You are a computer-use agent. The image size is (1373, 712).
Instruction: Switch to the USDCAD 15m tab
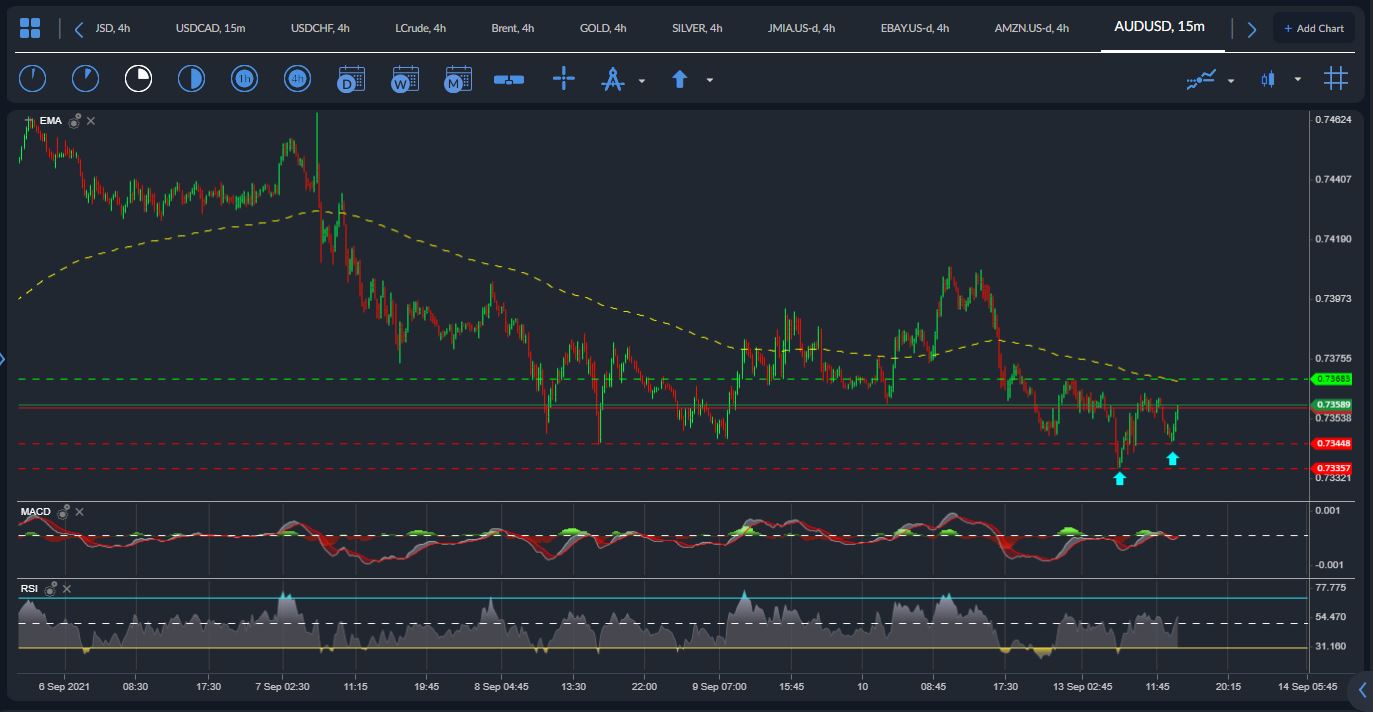pos(210,28)
